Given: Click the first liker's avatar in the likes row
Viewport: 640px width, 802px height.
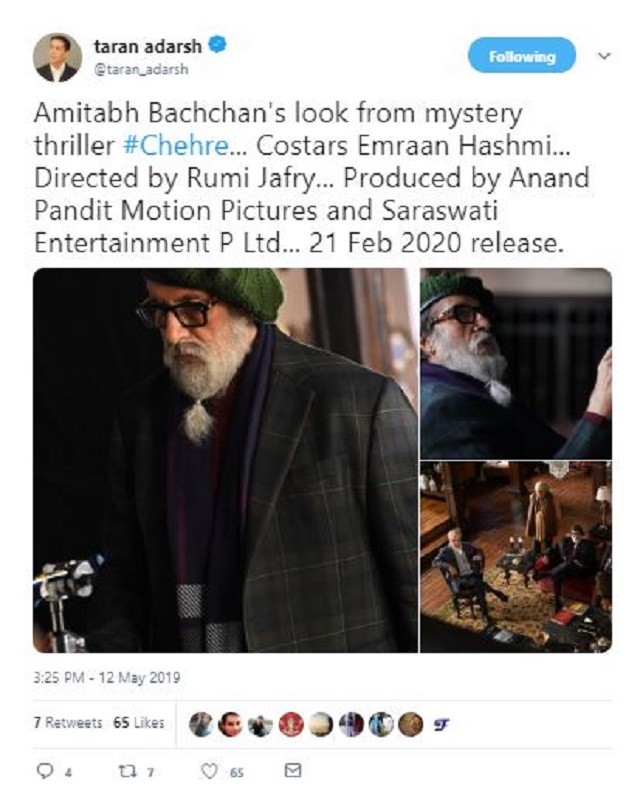Looking at the screenshot, I should point(200,720).
